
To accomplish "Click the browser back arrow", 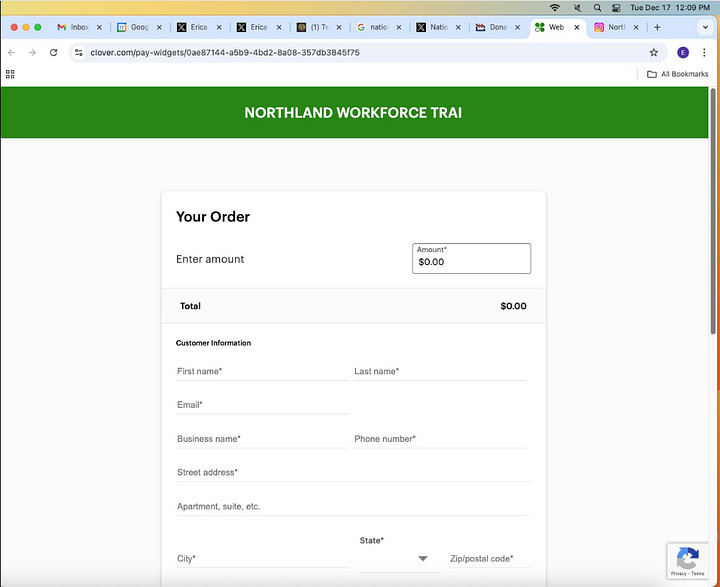I will (11, 53).
